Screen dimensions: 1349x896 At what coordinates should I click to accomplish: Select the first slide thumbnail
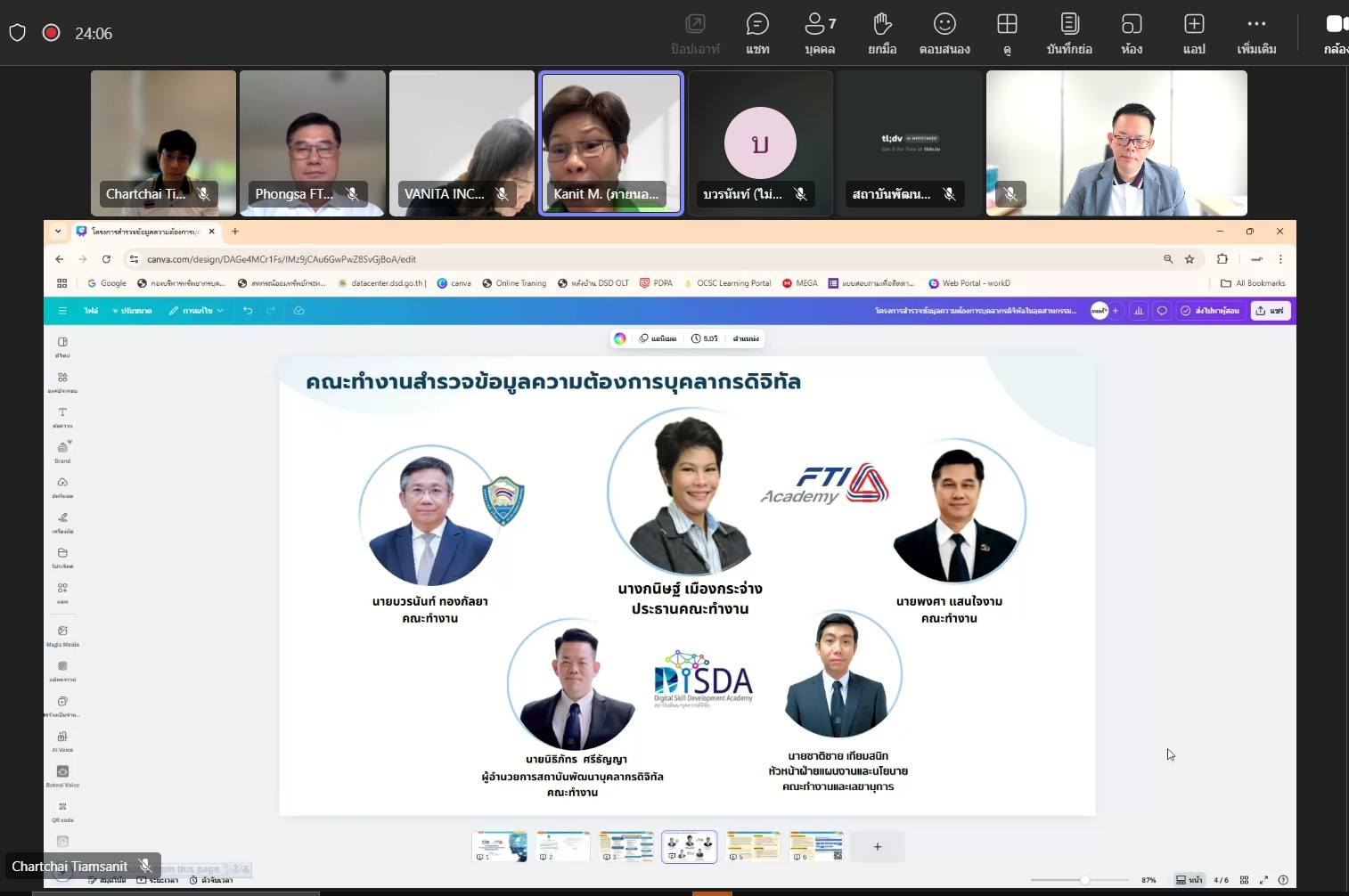coord(500,846)
